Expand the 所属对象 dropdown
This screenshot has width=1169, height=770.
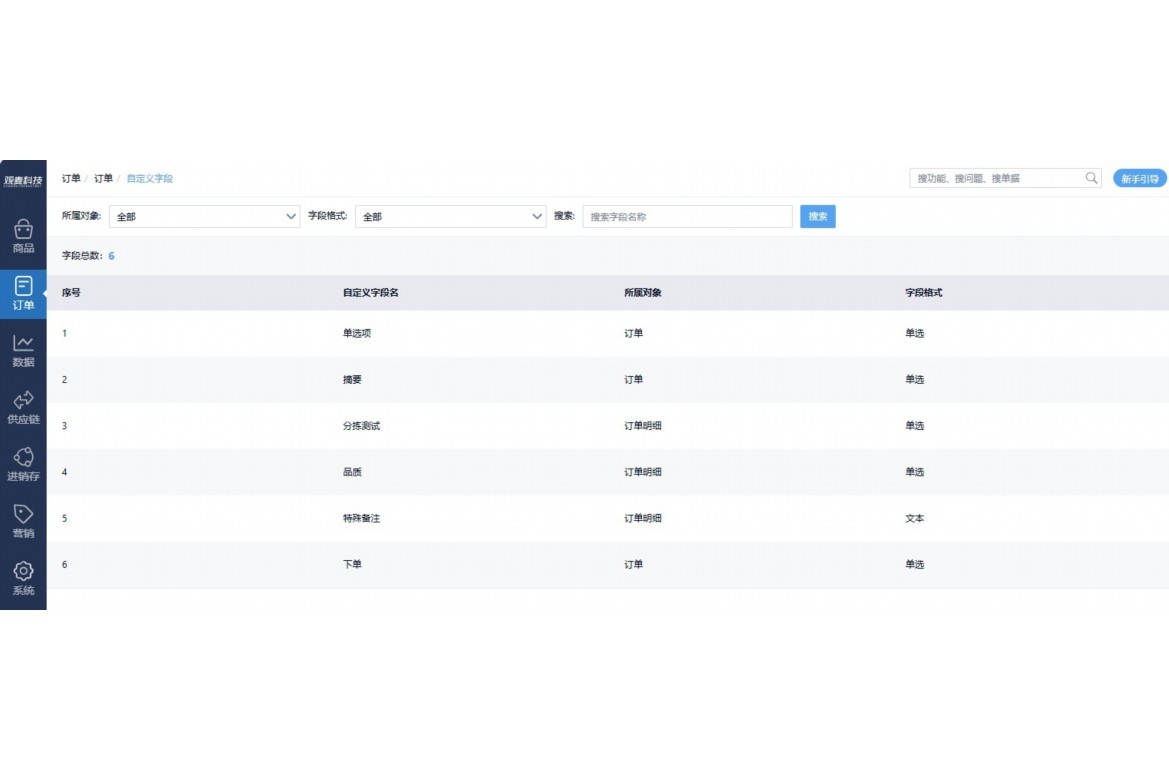204,216
